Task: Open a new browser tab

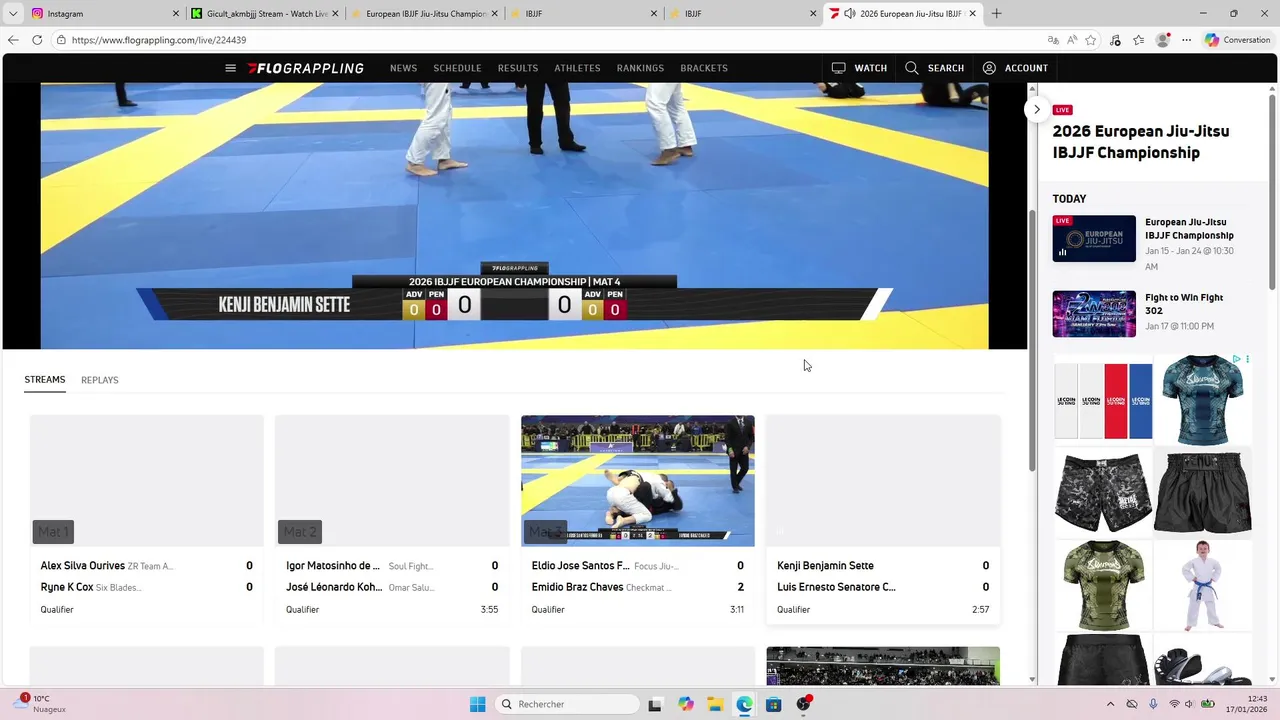Action: coord(996,13)
